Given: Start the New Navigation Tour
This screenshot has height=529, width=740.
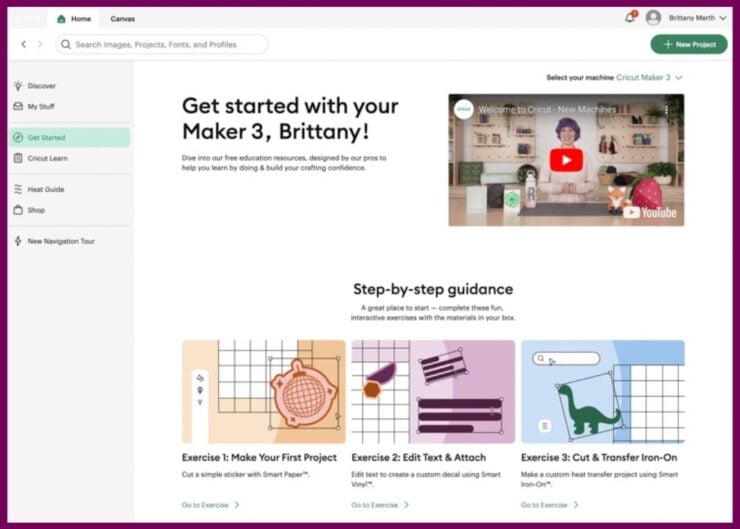Looking at the screenshot, I should click(x=69, y=241).
